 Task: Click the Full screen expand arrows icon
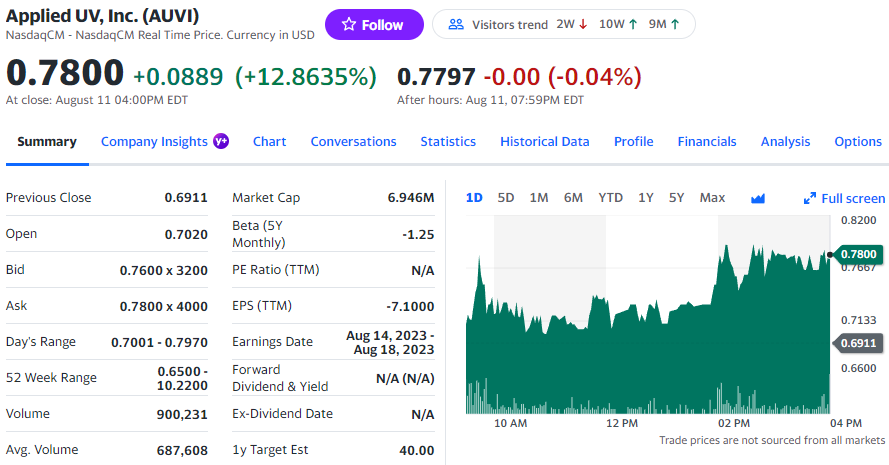[810, 198]
